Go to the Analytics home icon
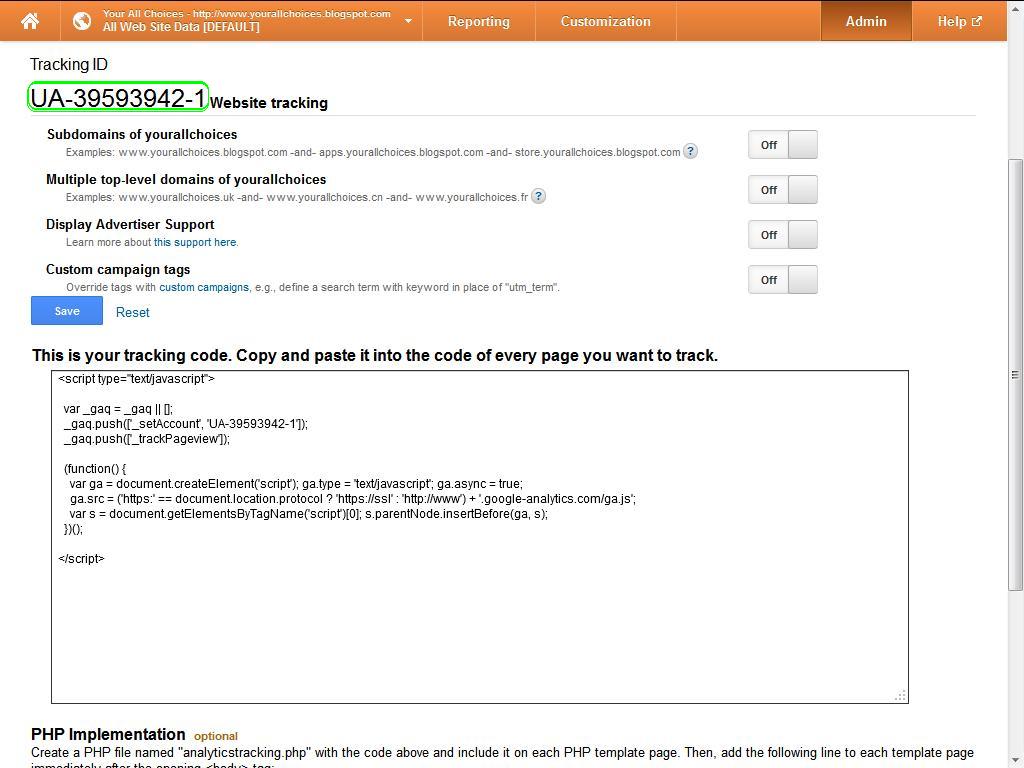Screen dimensions: 1024x768 [x=30, y=21]
